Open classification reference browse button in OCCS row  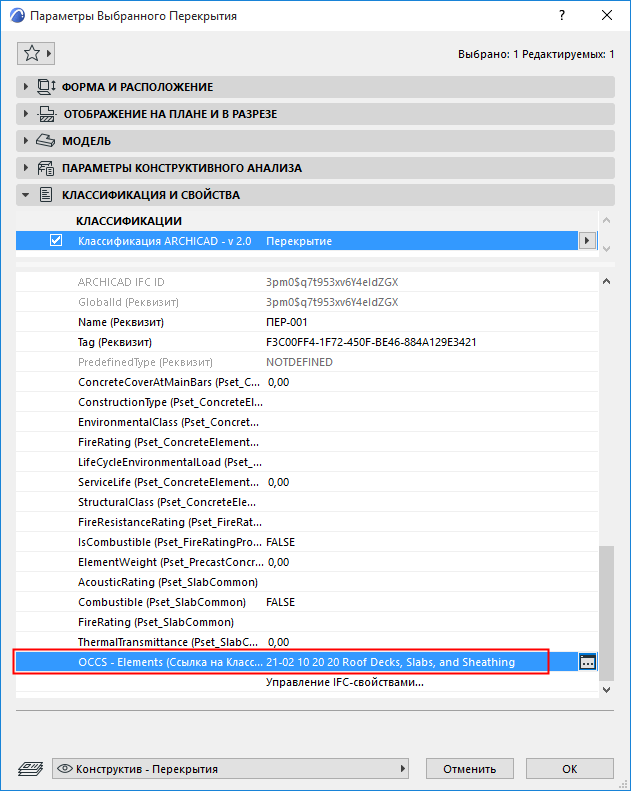588,662
